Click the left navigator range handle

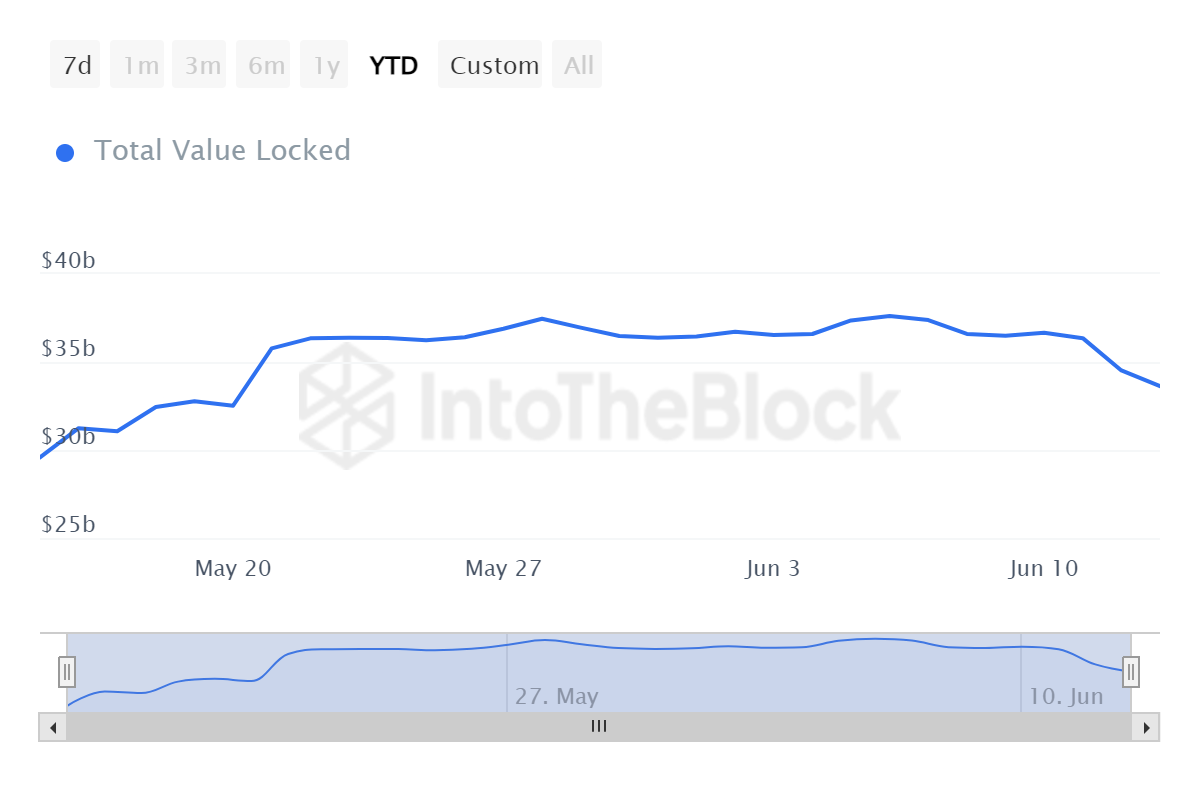click(67, 671)
